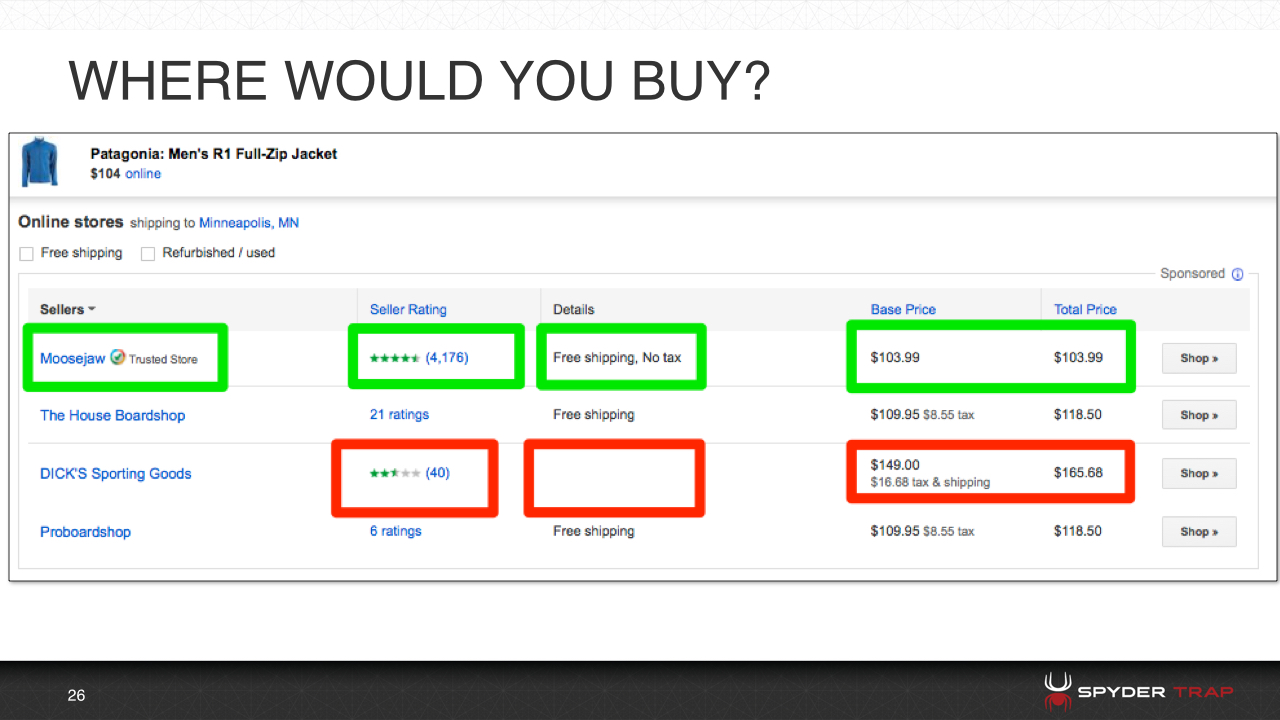The height and width of the screenshot is (720, 1280).
Task: Click slide number 26
Action: pyautogui.click(x=76, y=695)
